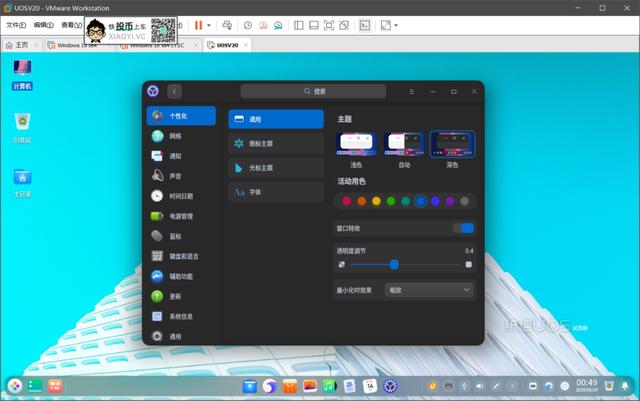The height and width of the screenshot is (401, 640).
Task: Click the back arrow in settings titlebar
Action: 175,91
